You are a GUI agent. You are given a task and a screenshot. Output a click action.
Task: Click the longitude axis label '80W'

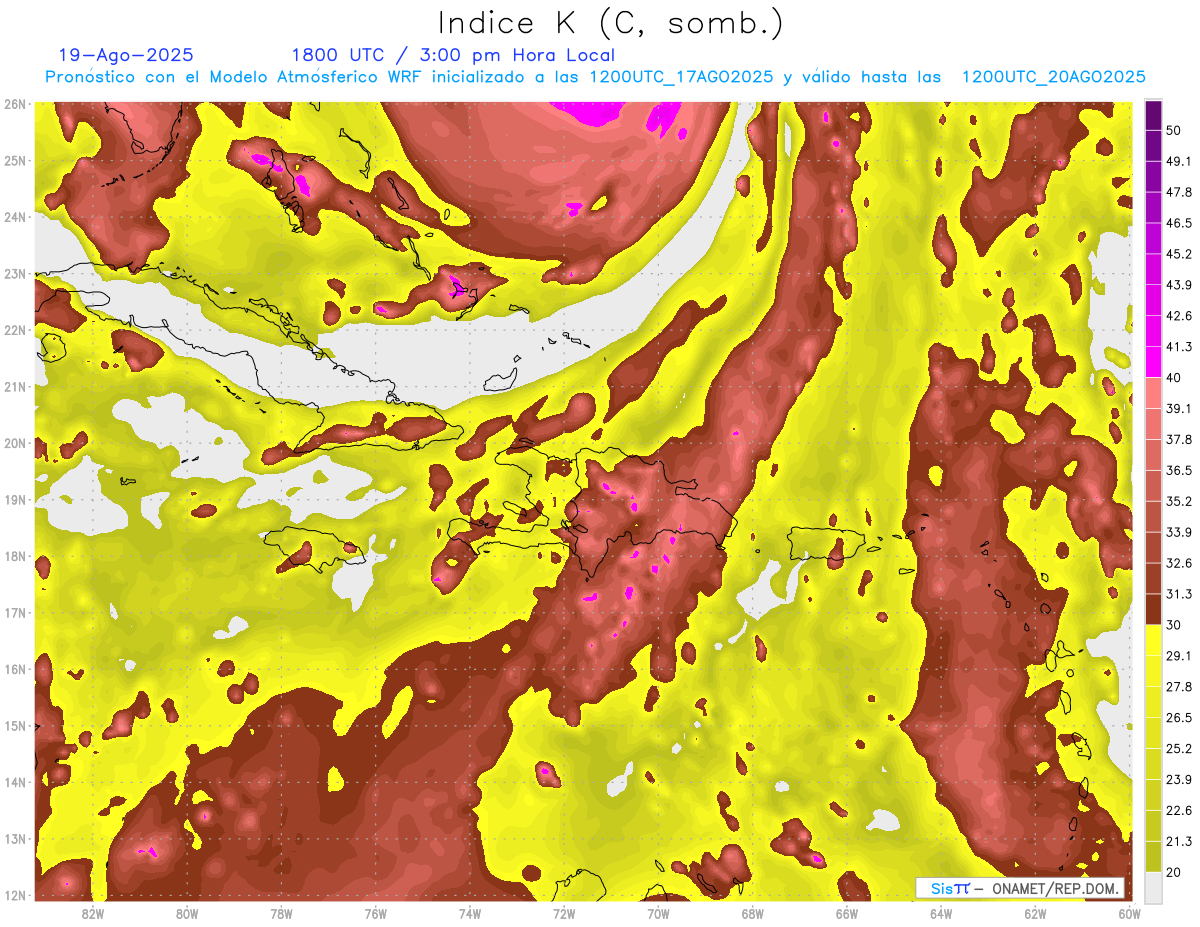click(x=187, y=913)
